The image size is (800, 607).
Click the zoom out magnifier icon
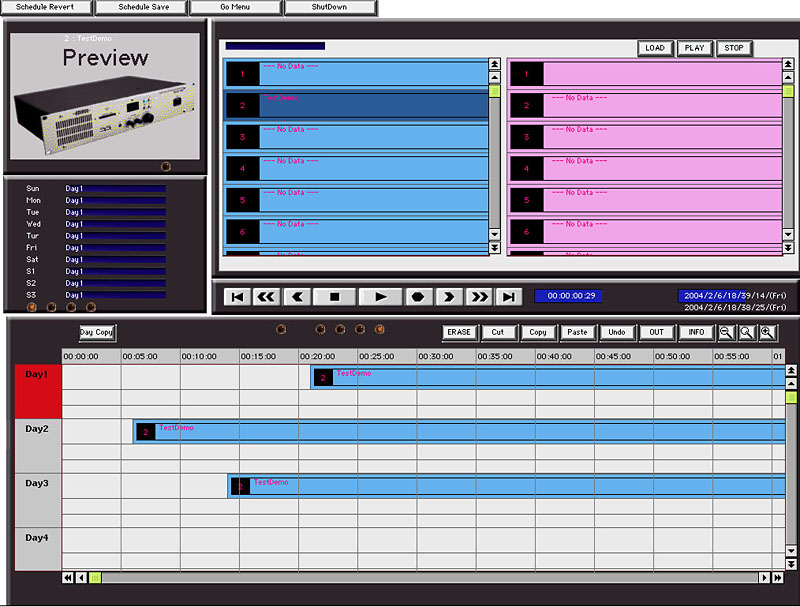[726, 332]
